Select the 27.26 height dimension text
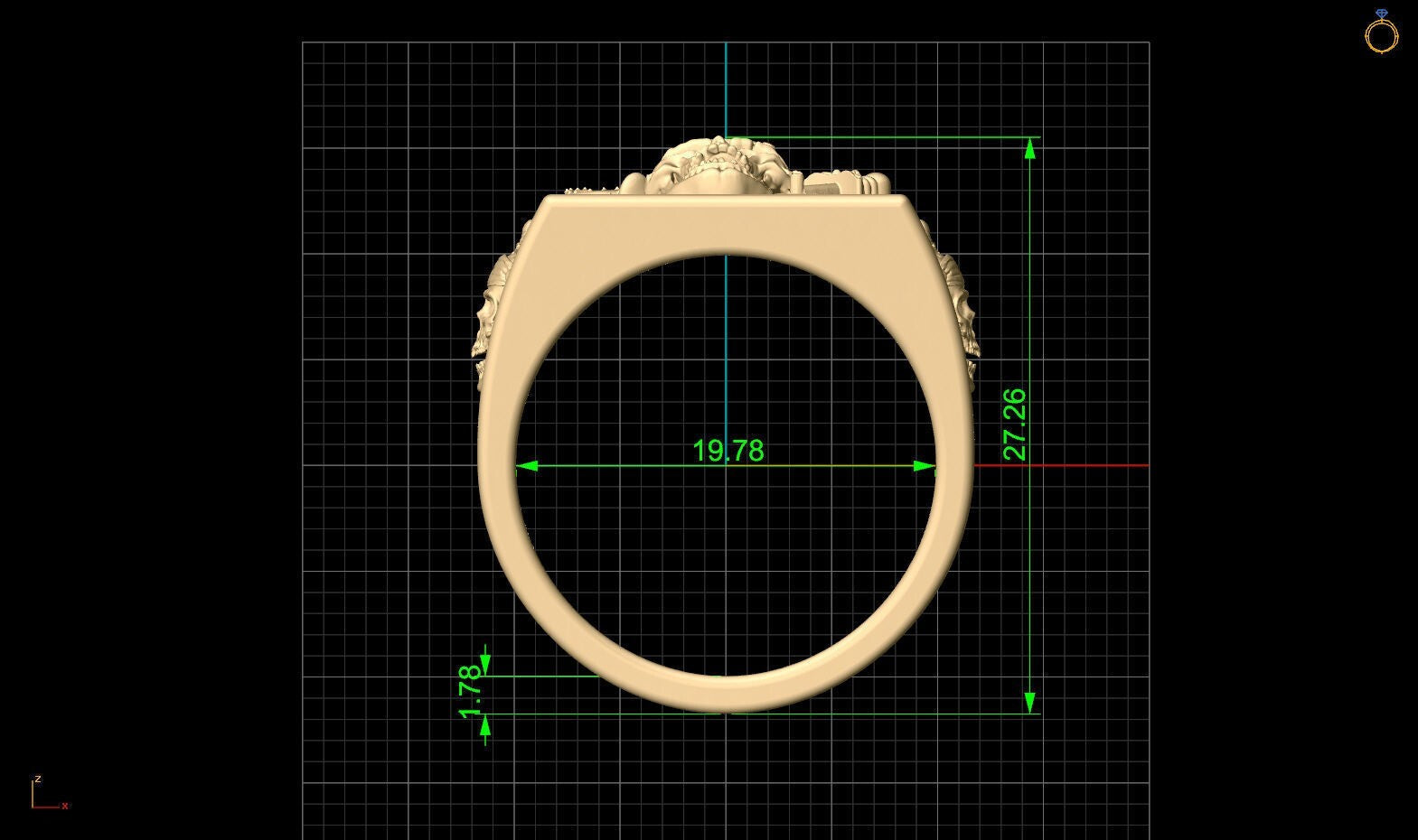 pyautogui.click(x=1015, y=425)
